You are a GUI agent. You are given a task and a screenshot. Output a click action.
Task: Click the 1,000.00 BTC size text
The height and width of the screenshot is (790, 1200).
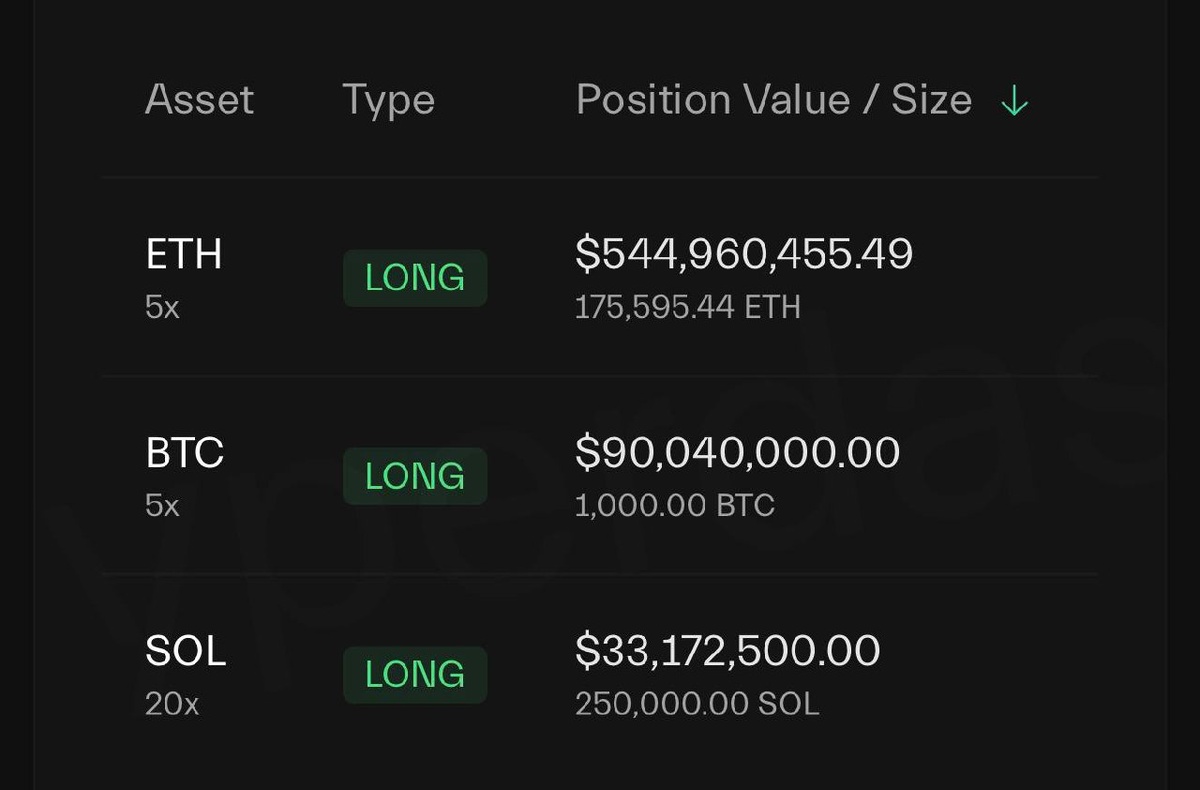pyautogui.click(x=674, y=505)
